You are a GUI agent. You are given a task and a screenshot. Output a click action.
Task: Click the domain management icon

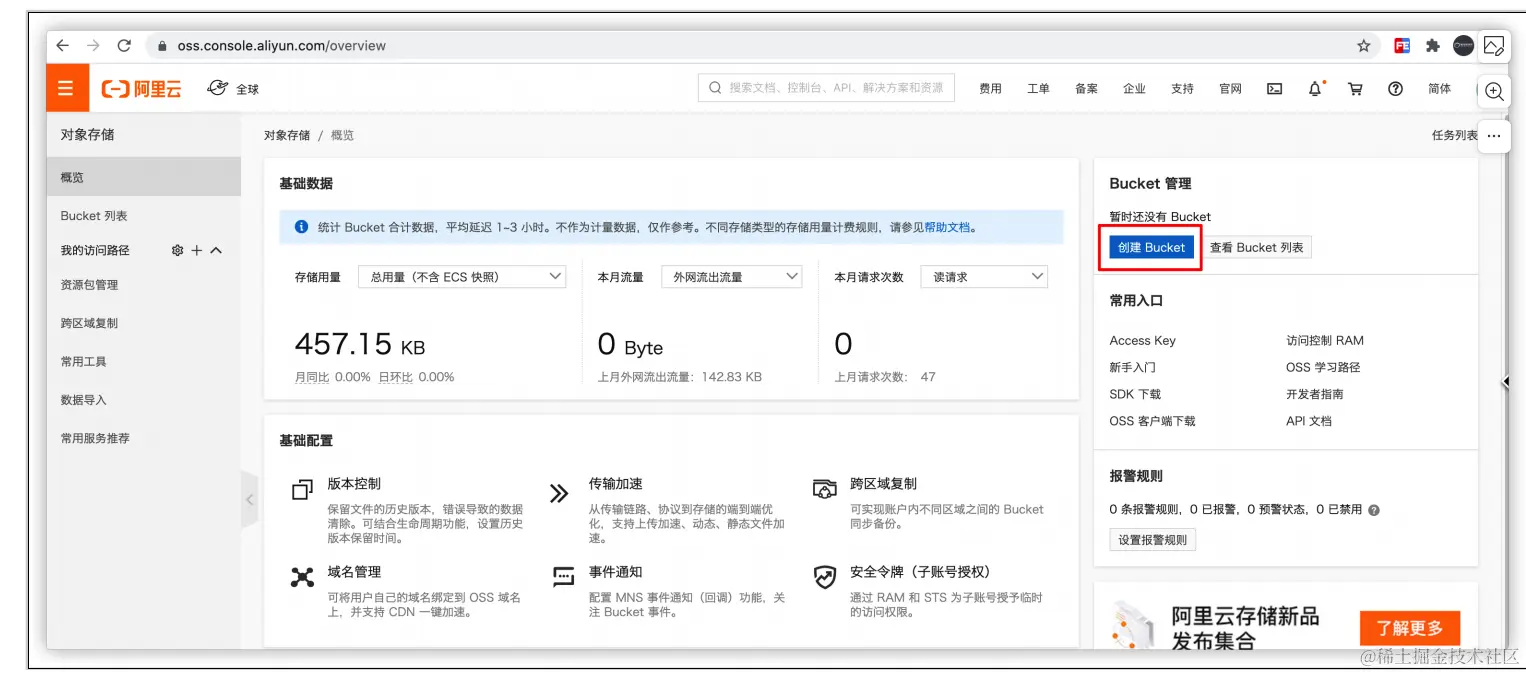302,577
